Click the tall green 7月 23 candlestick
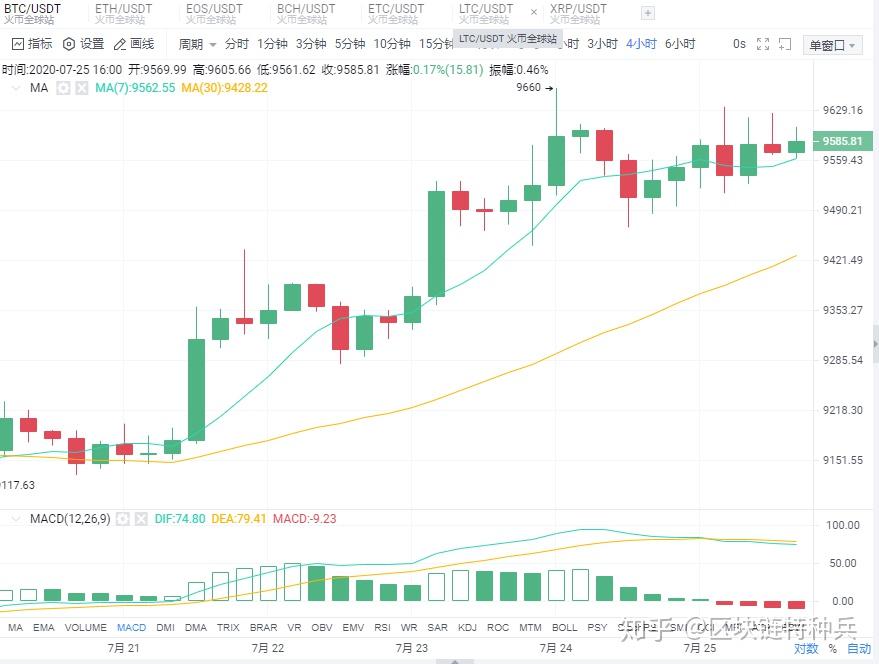 [x=436, y=243]
